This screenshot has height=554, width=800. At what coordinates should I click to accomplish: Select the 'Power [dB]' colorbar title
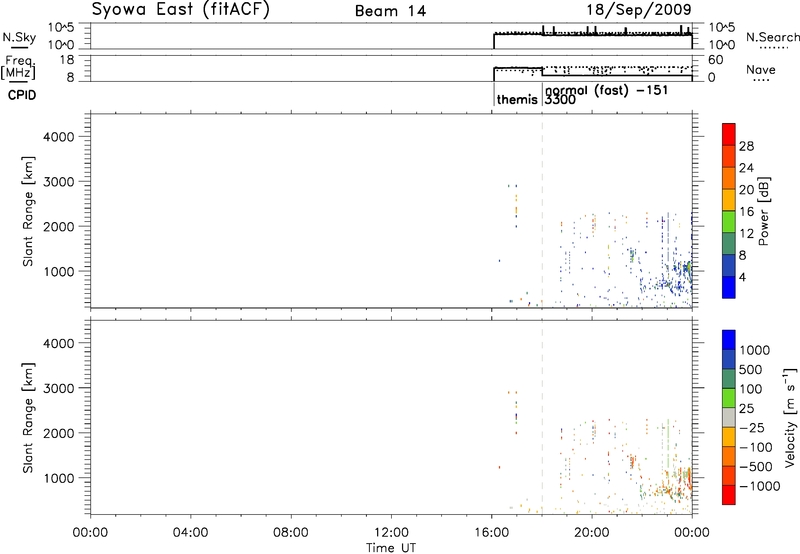(763, 211)
